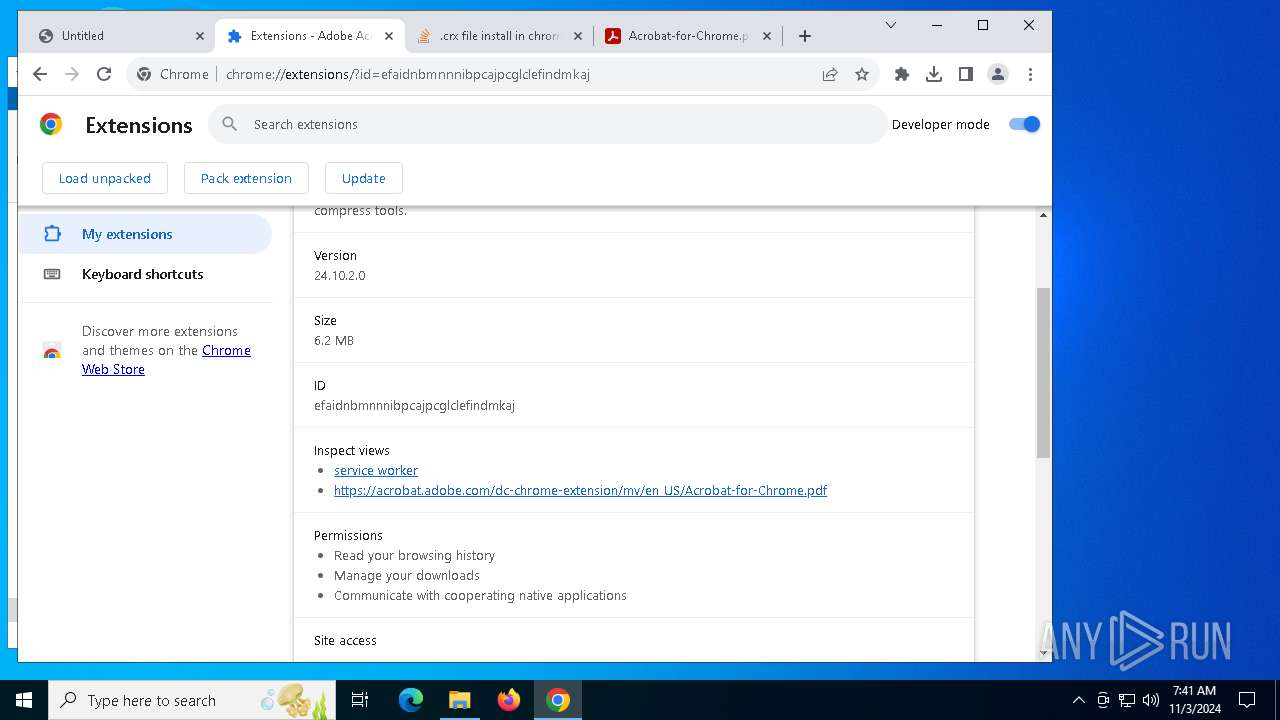Image resolution: width=1280 pixels, height=720 pixels.
Task: Open the Extensions puzzle menu
Action: pos(902,74)
